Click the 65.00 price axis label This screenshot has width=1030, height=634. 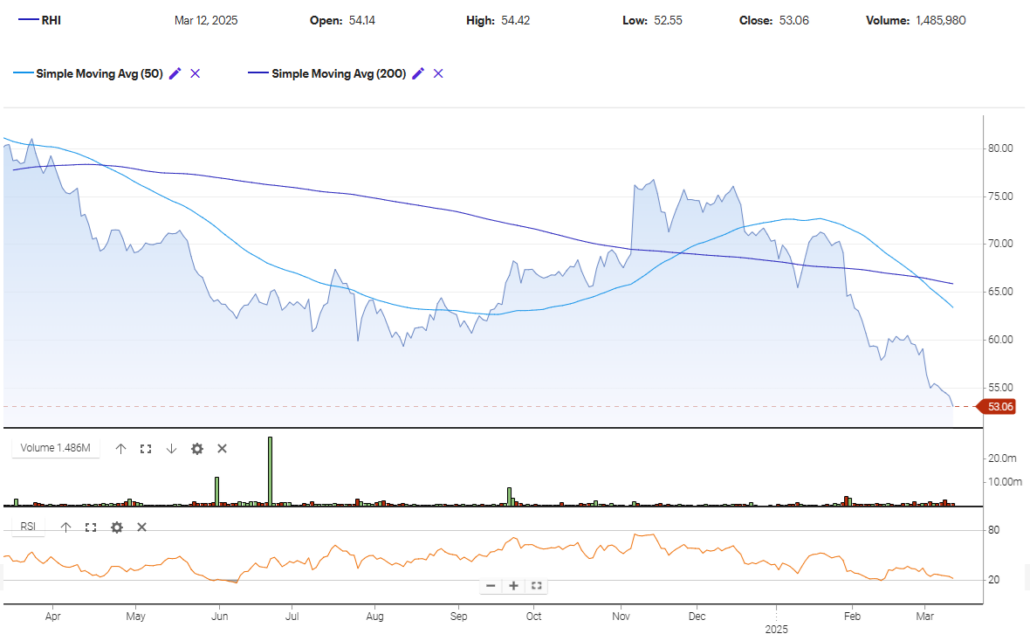(x=1000, y=292)
